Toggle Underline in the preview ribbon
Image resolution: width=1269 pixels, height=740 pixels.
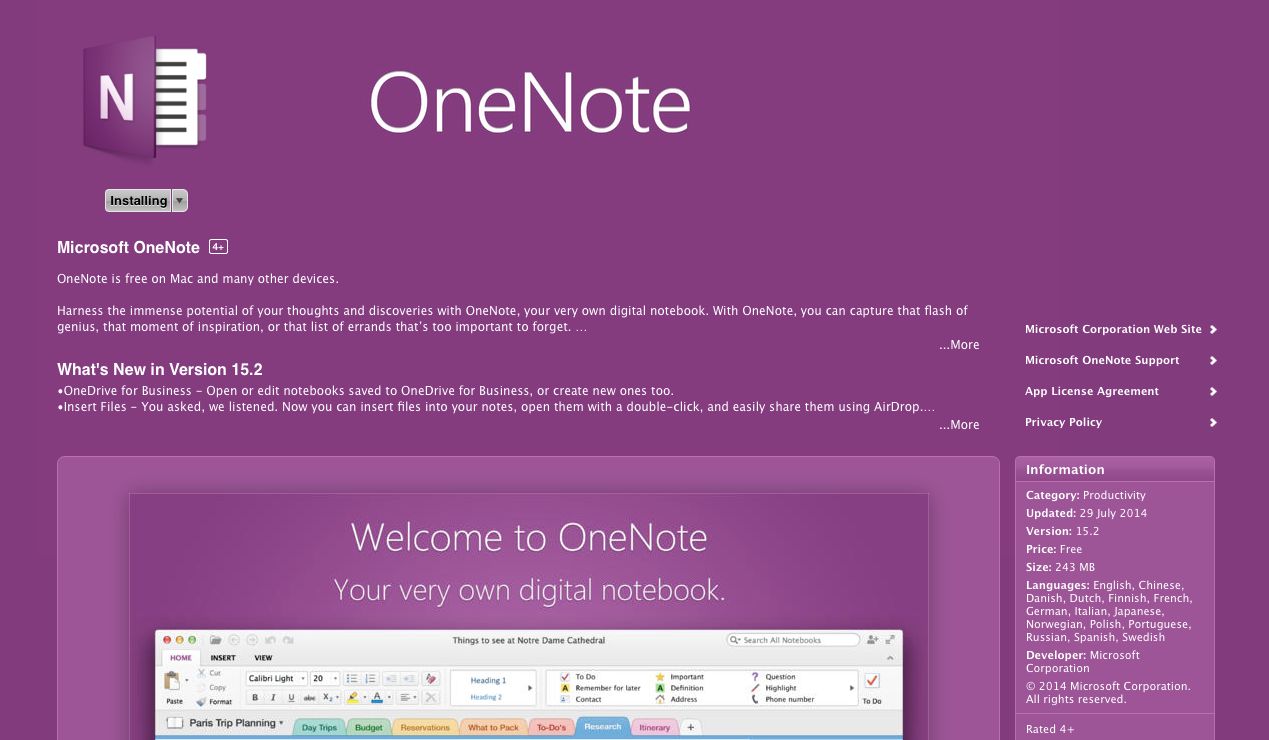pos(291,697)
